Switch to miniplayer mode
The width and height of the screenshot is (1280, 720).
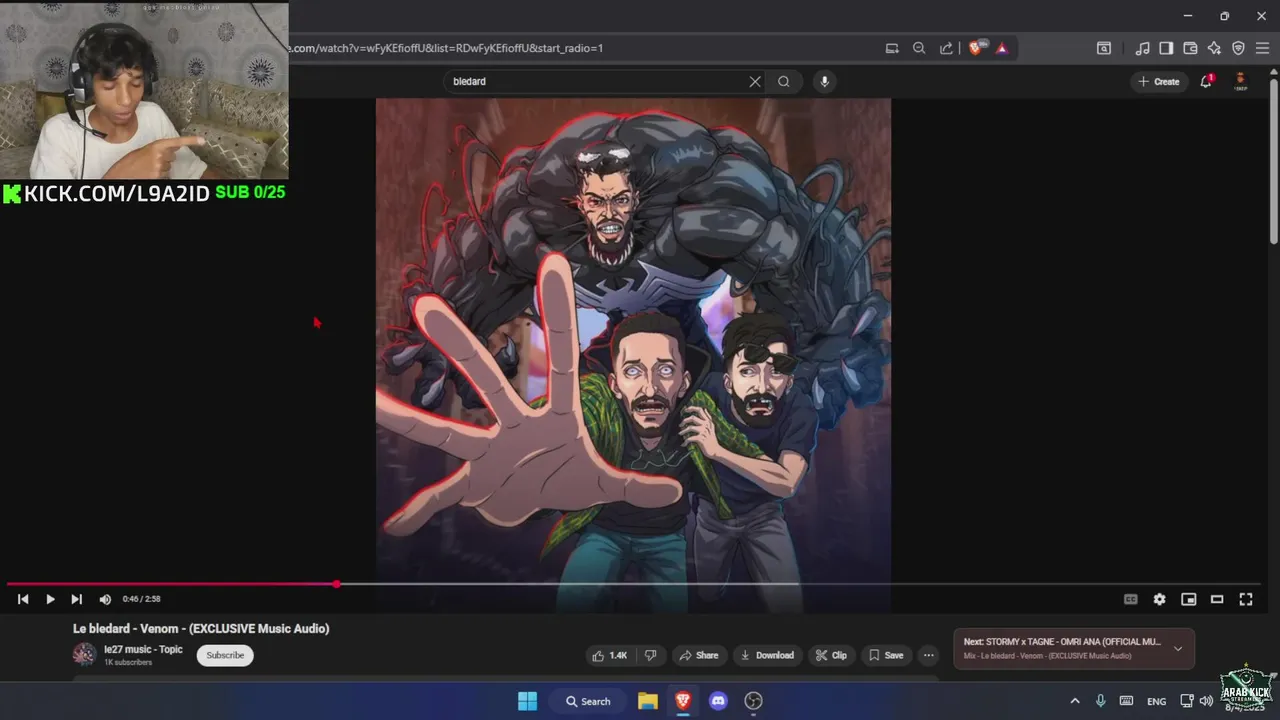[x=1188, y=599]
